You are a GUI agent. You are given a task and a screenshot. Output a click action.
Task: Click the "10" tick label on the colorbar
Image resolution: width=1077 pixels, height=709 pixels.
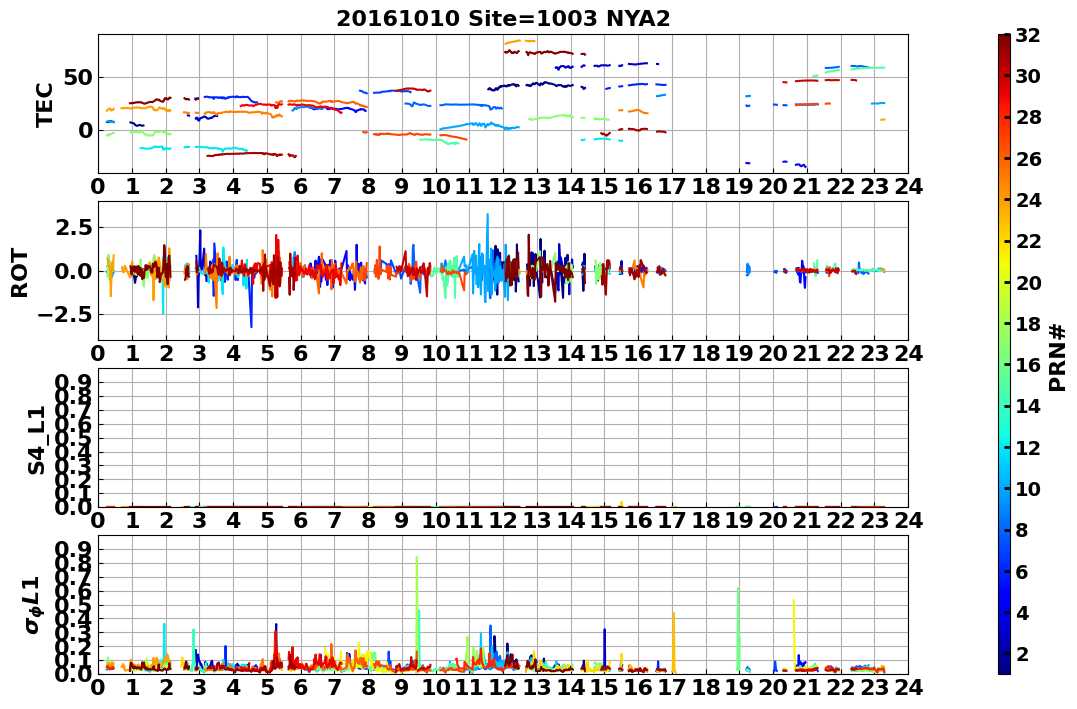click(x=1028, y=488)
